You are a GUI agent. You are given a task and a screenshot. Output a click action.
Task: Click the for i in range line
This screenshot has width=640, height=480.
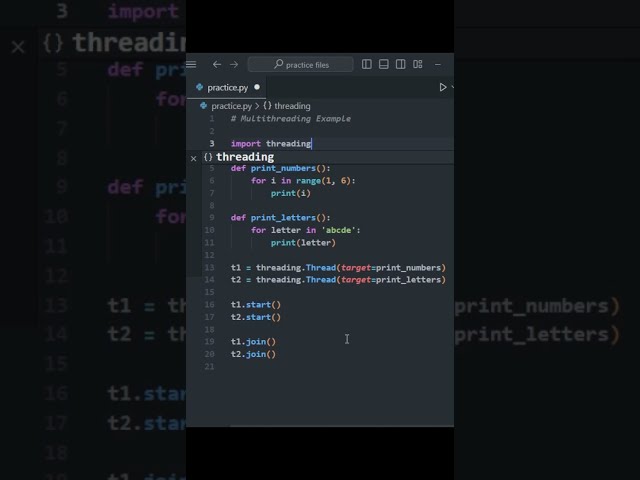[x=303, y=181]
